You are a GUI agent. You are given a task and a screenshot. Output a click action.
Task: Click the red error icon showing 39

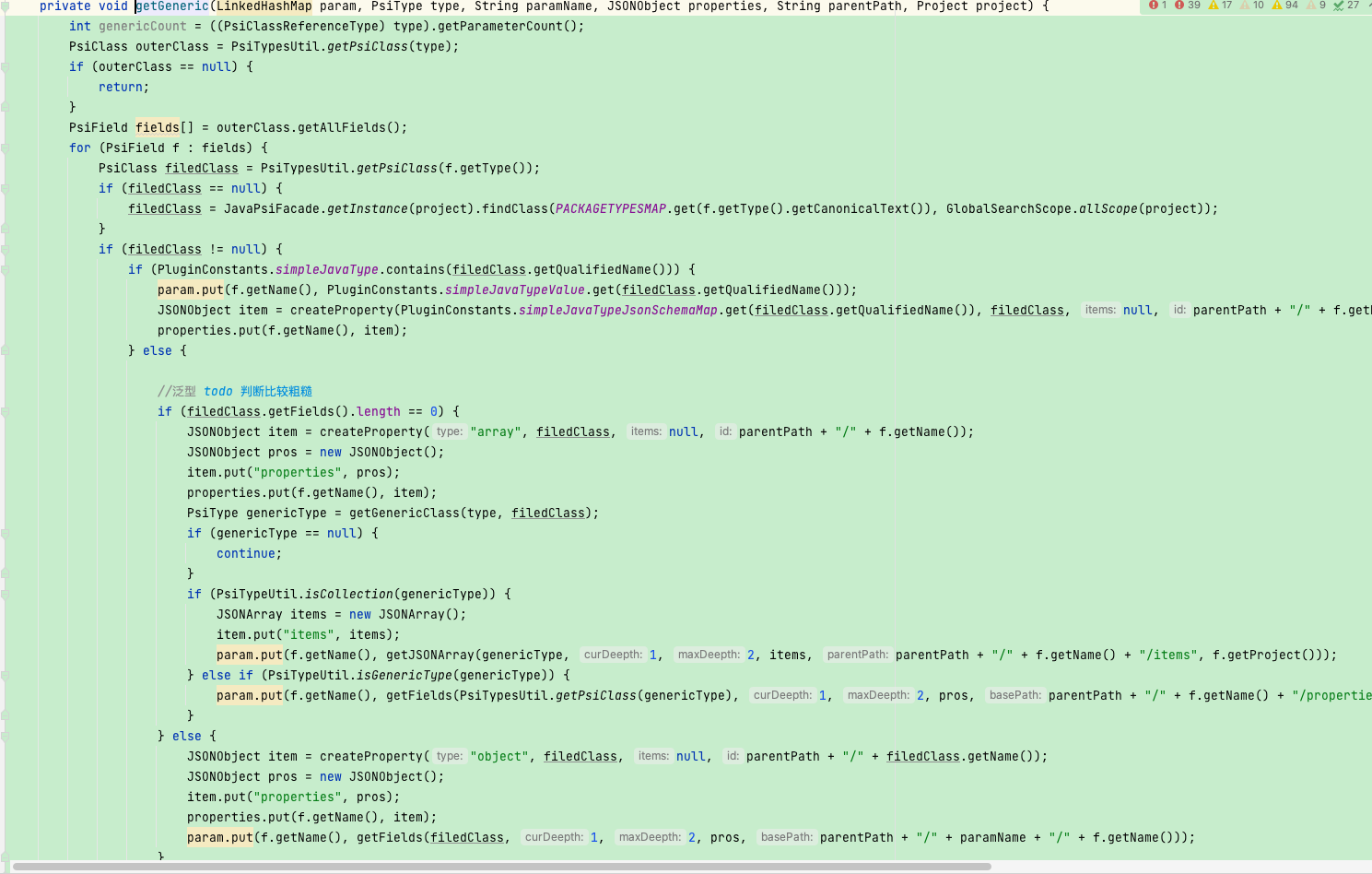point(1179,6)
